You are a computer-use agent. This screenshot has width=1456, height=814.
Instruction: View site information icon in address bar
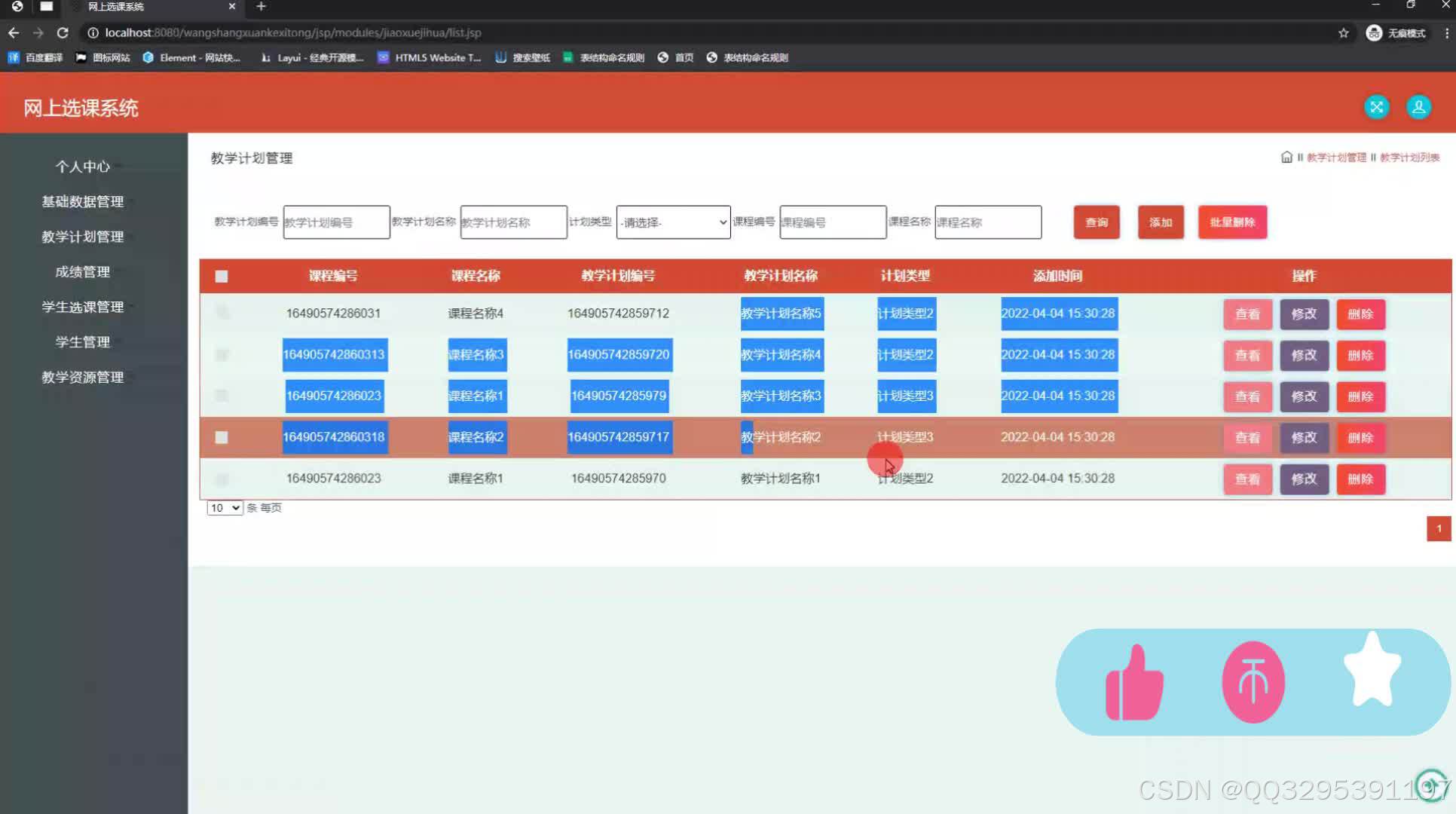[93, 32]
